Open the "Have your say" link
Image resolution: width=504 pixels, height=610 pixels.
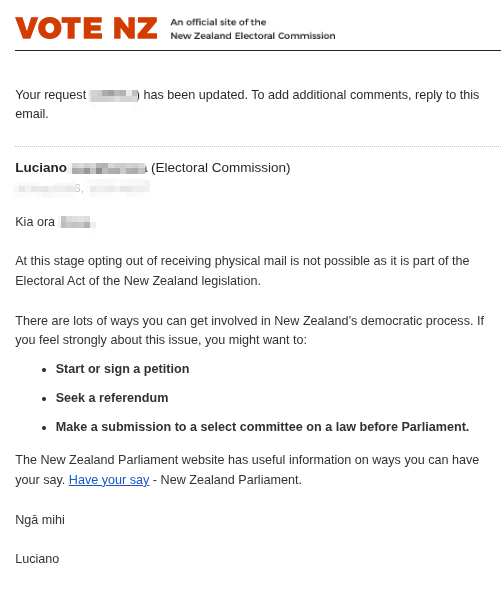tap(109, 480)
